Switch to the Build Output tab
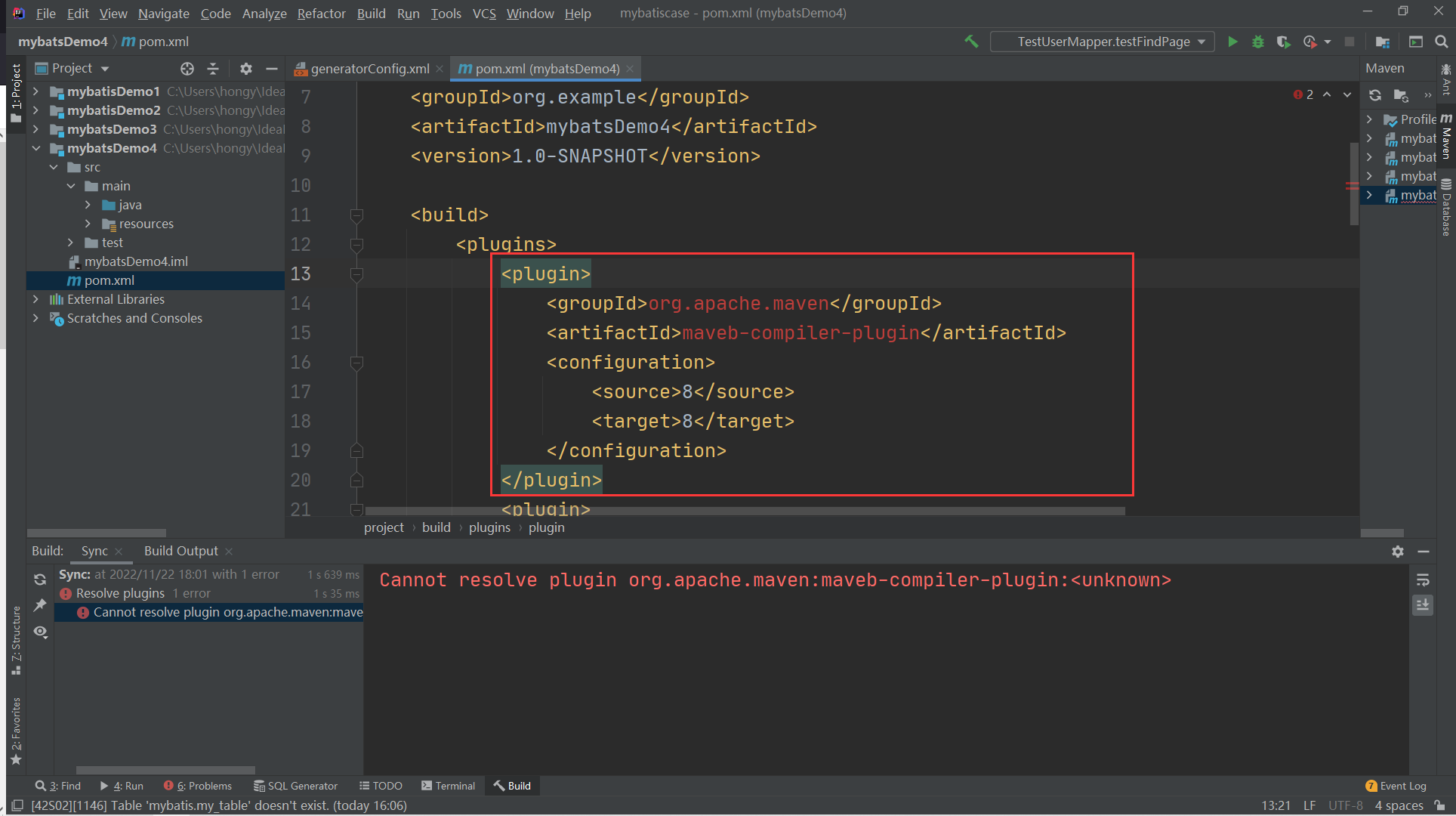This screenshot has width=1456, height=816. 181,551
